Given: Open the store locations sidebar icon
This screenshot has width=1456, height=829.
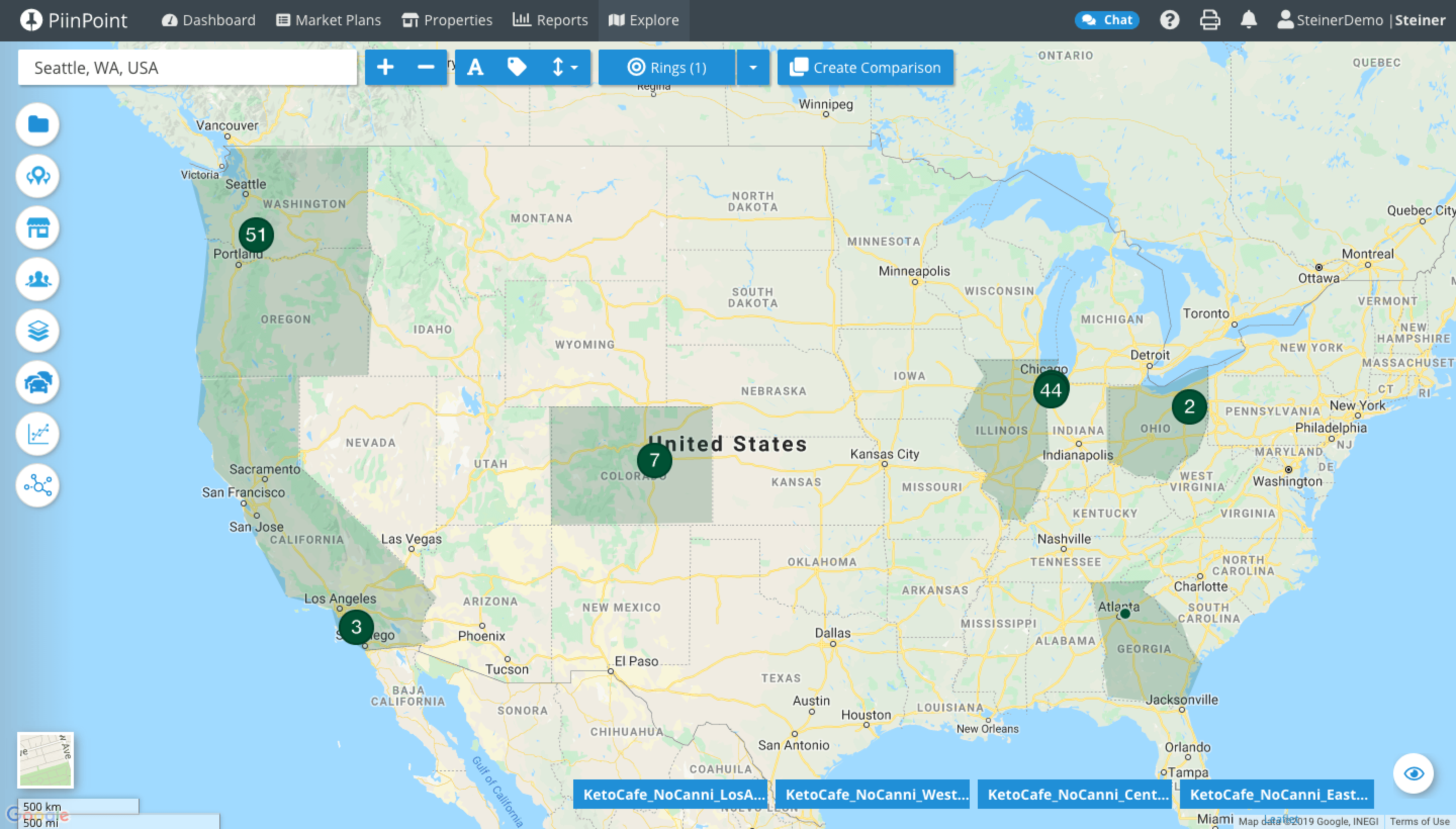Looking at the screenshot, I should (38, 228).
